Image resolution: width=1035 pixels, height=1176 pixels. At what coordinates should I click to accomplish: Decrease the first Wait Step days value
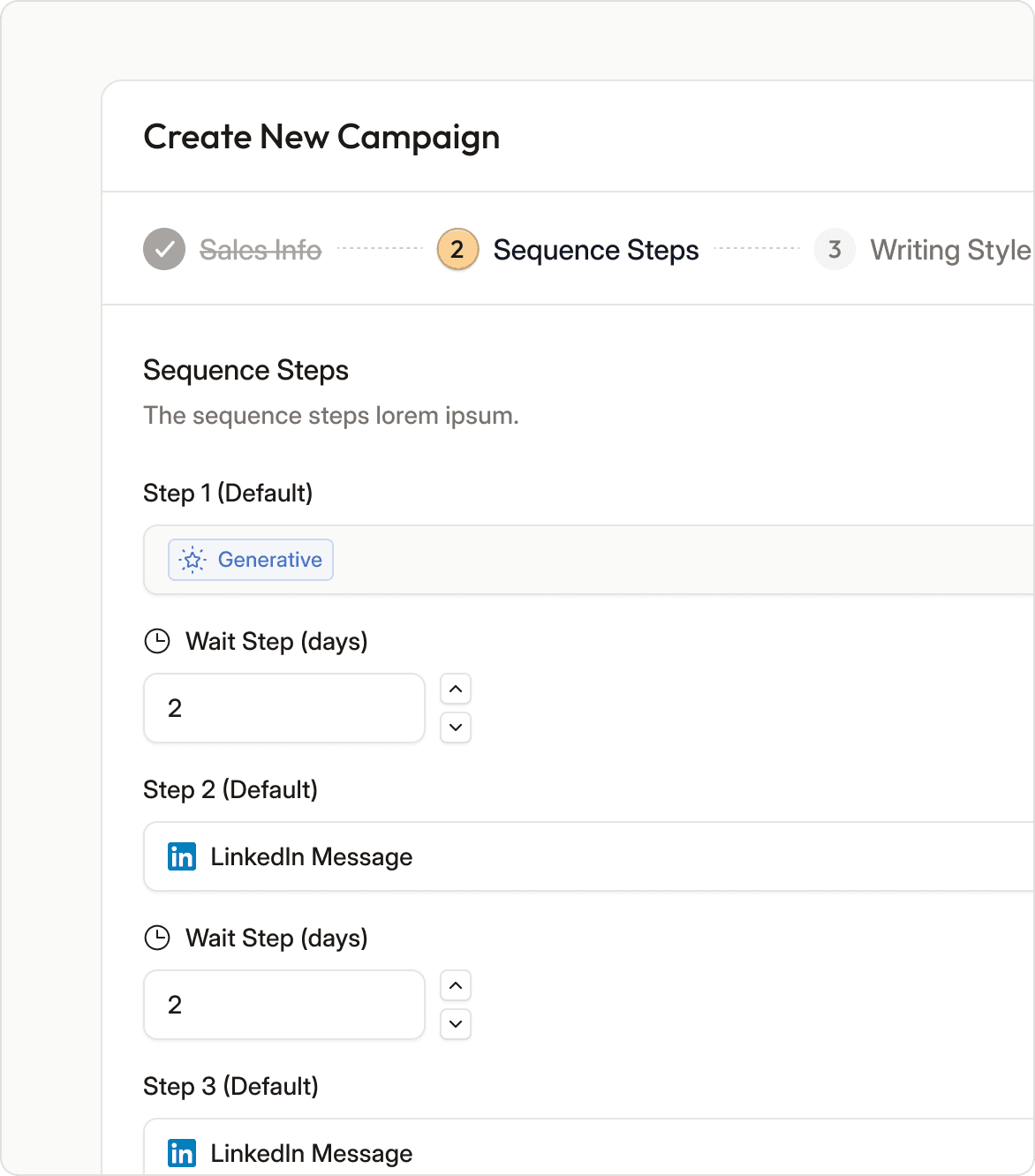(456, 727)
